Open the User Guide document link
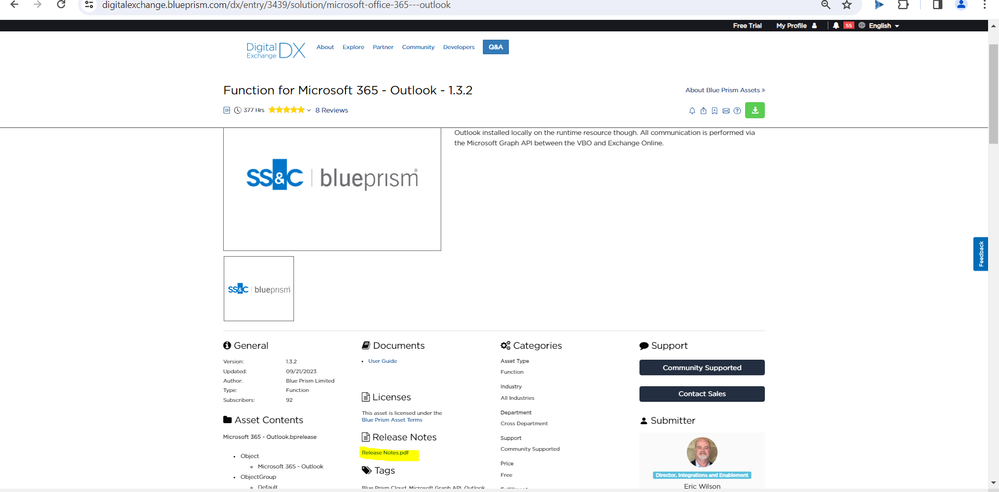The height and width of the screenshot is (492, 999). (382, 361)
